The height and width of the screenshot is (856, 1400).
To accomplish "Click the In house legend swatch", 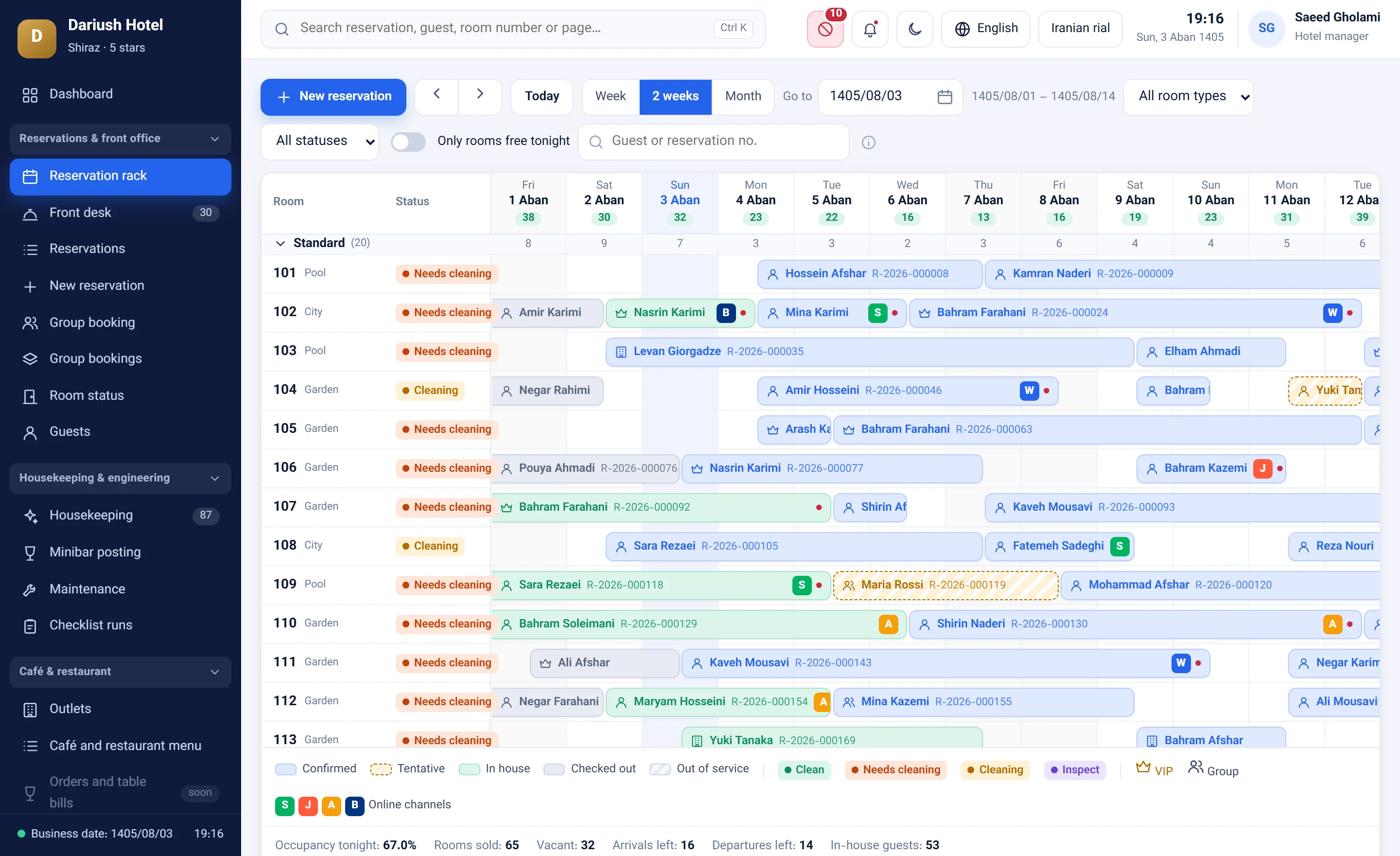I will [469, 769].
